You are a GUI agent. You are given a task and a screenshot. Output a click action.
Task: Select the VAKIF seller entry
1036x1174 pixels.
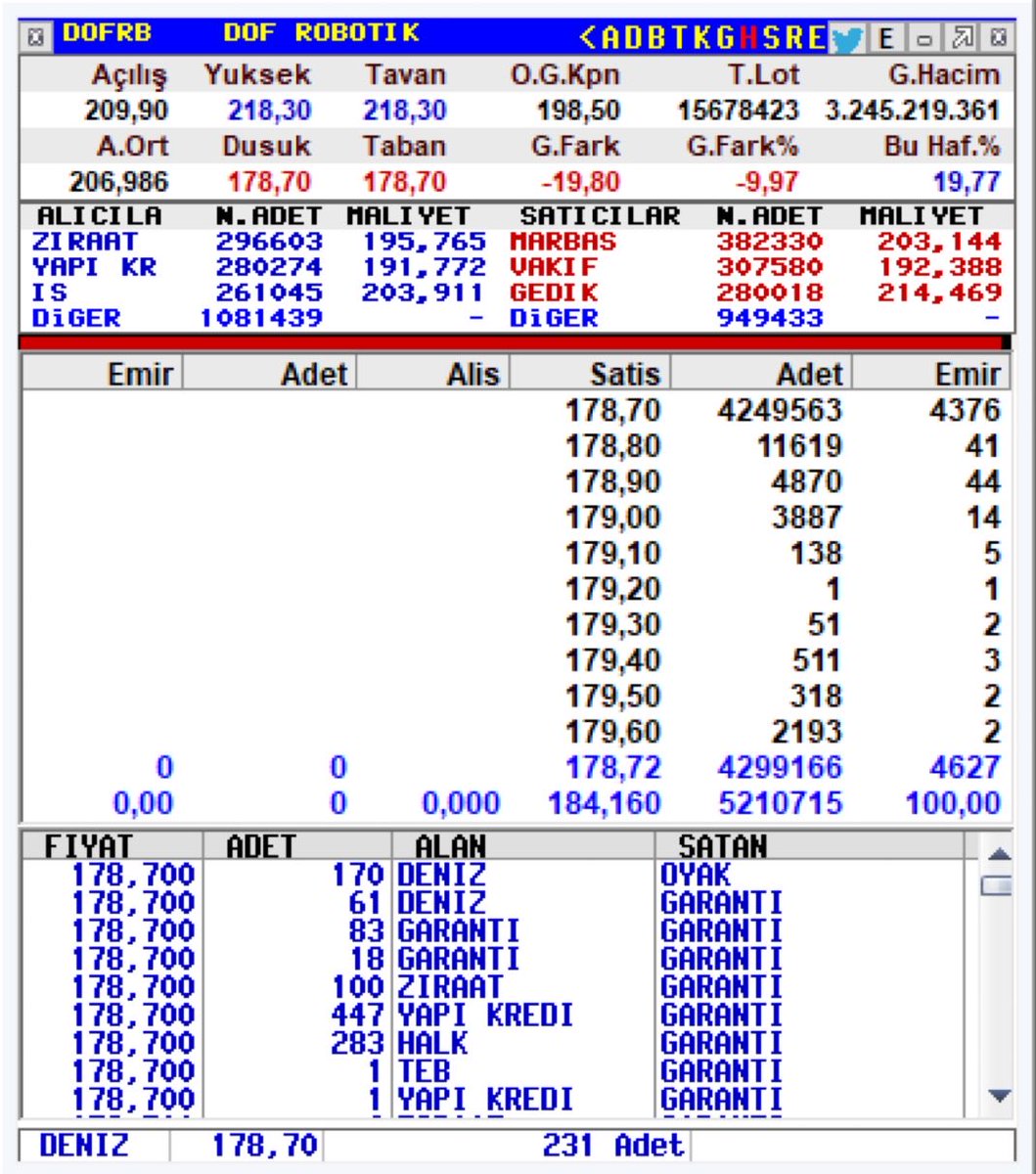pos(755,267)
